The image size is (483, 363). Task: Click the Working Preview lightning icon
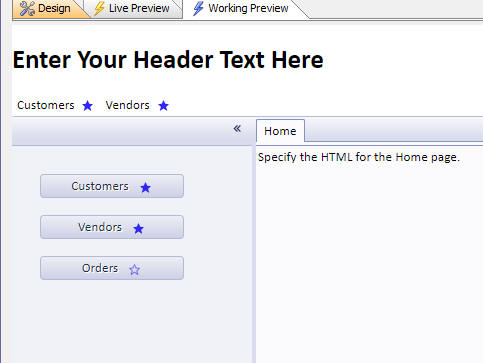[198, 8]
